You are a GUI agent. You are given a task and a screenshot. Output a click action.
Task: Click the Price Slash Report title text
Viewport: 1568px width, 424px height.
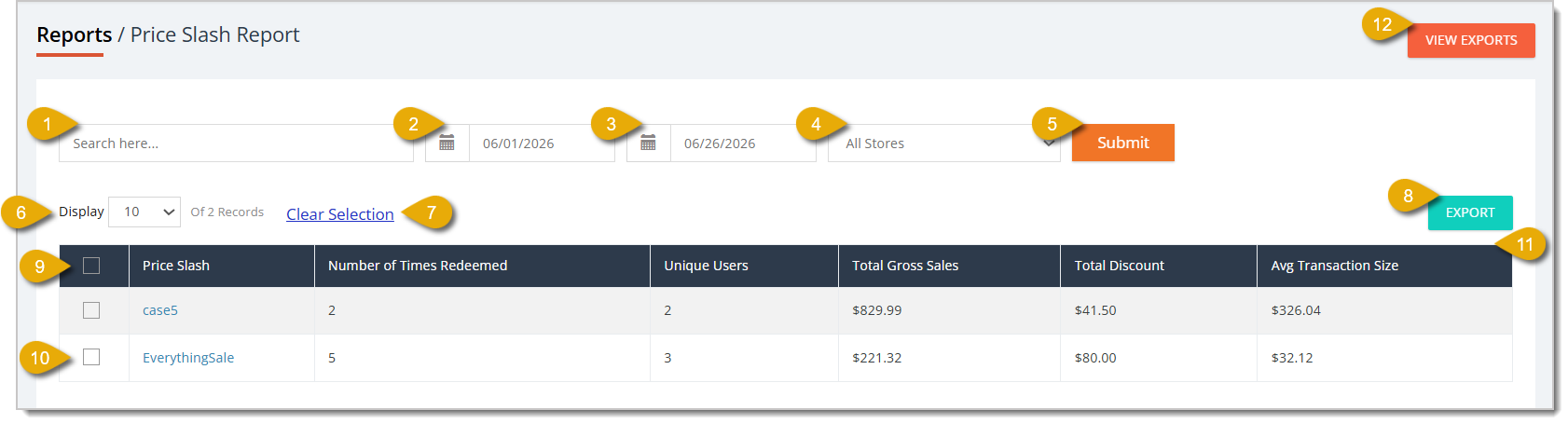(x=215, y=35)
